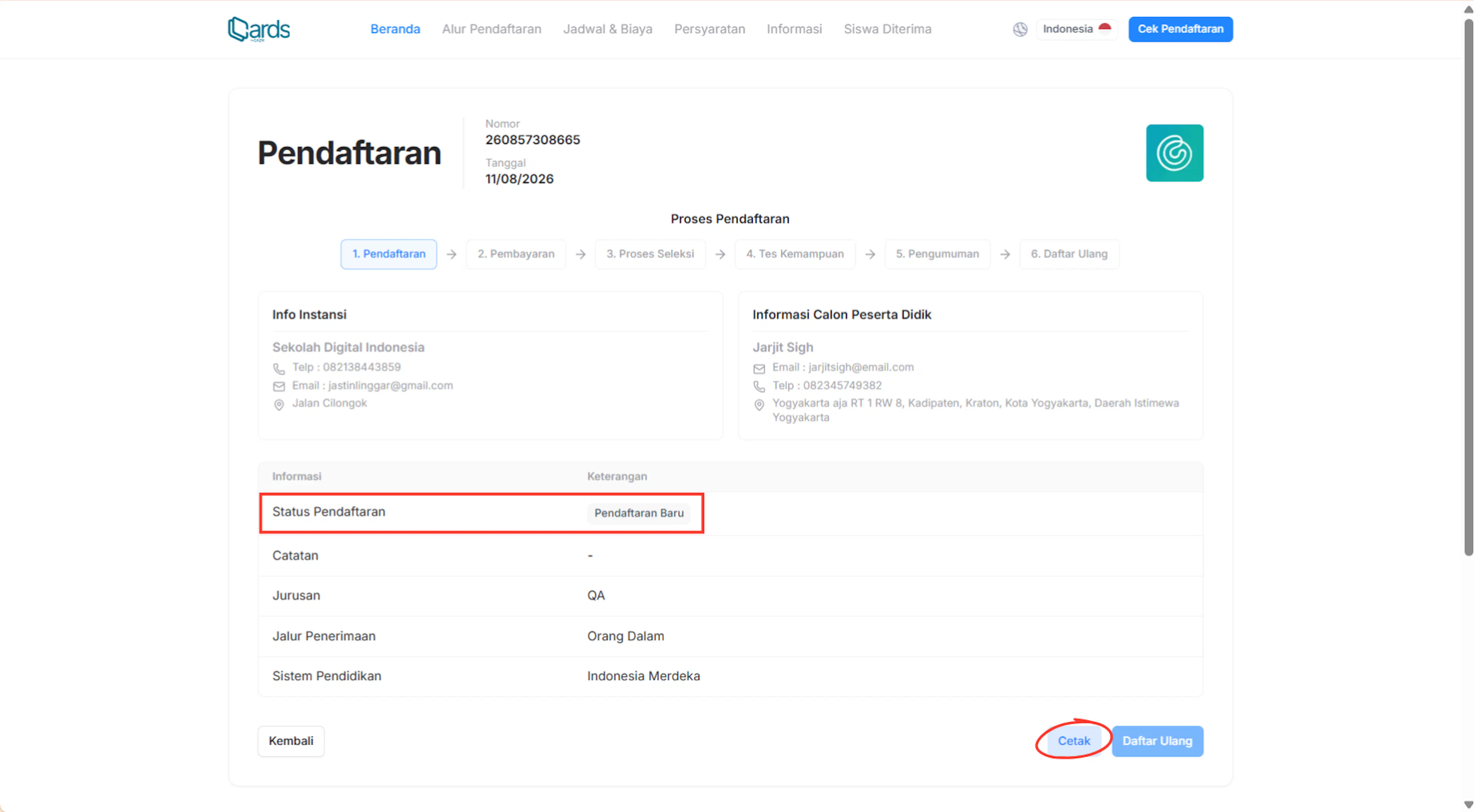Click the Pendaftaran Baru status badge
1475x812 pixels.
638,513
